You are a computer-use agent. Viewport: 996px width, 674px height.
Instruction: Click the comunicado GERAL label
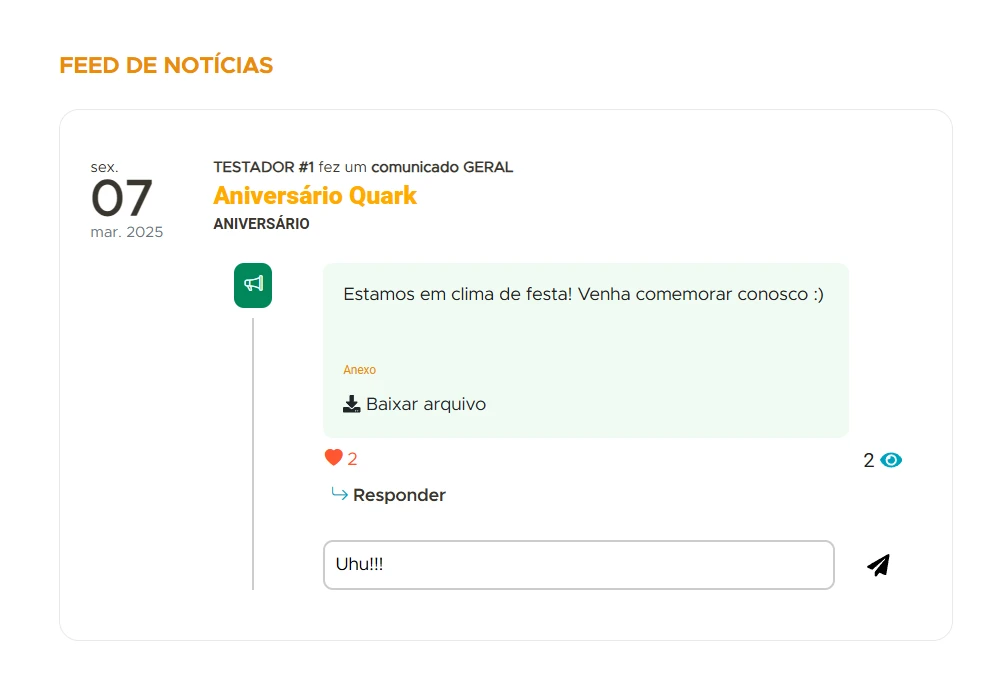442,167
